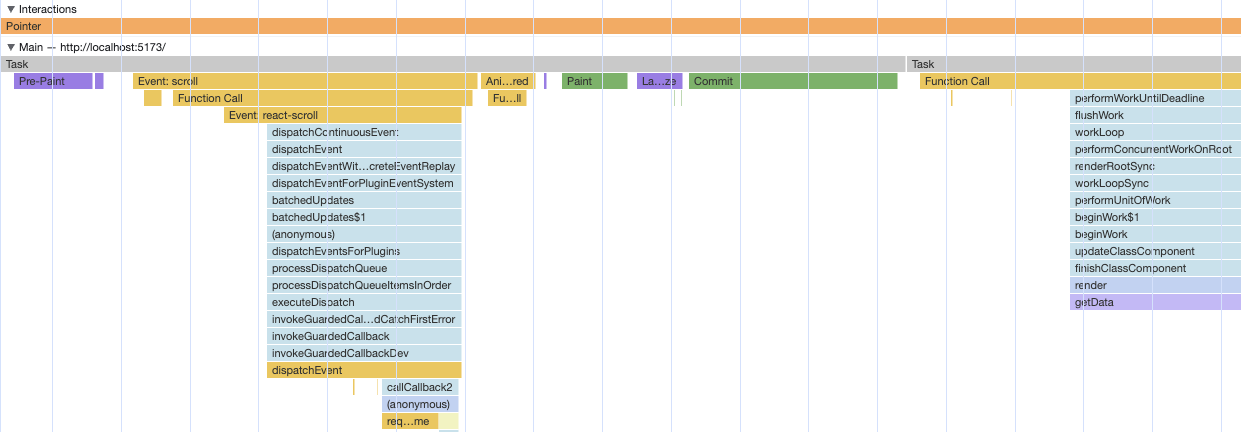
Task: Select (anonymous) frame below batchedUpdates$1
Action: [x=364, y=234]
